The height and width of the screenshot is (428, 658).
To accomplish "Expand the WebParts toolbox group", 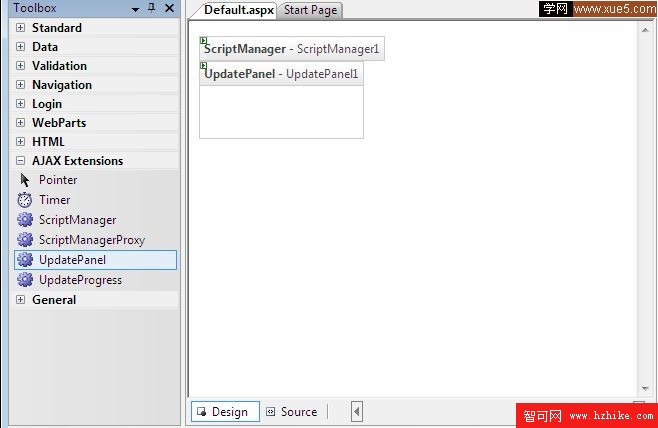I will [20, 123].
